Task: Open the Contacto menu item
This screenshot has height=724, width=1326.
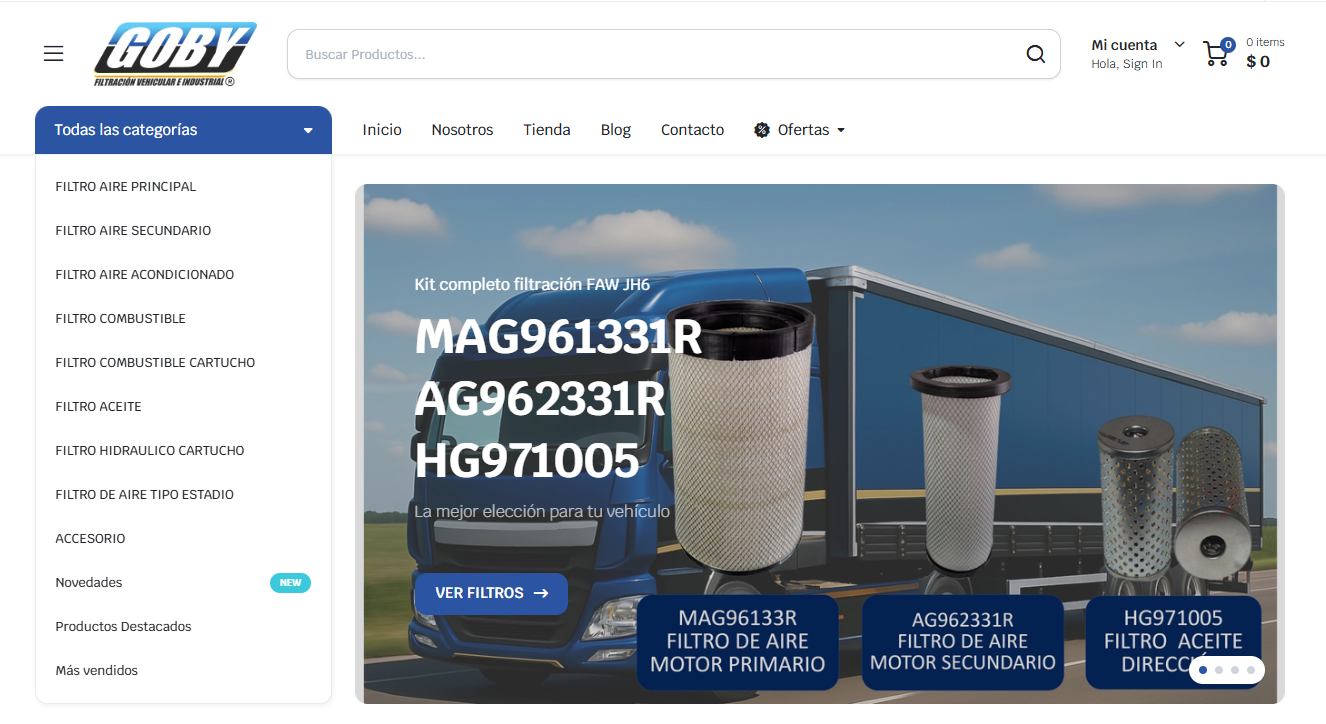Action: 692,130
